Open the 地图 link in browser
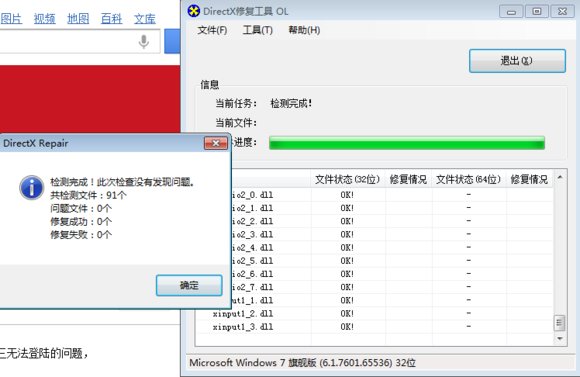 pyautogui.click(x=78, y=18)
